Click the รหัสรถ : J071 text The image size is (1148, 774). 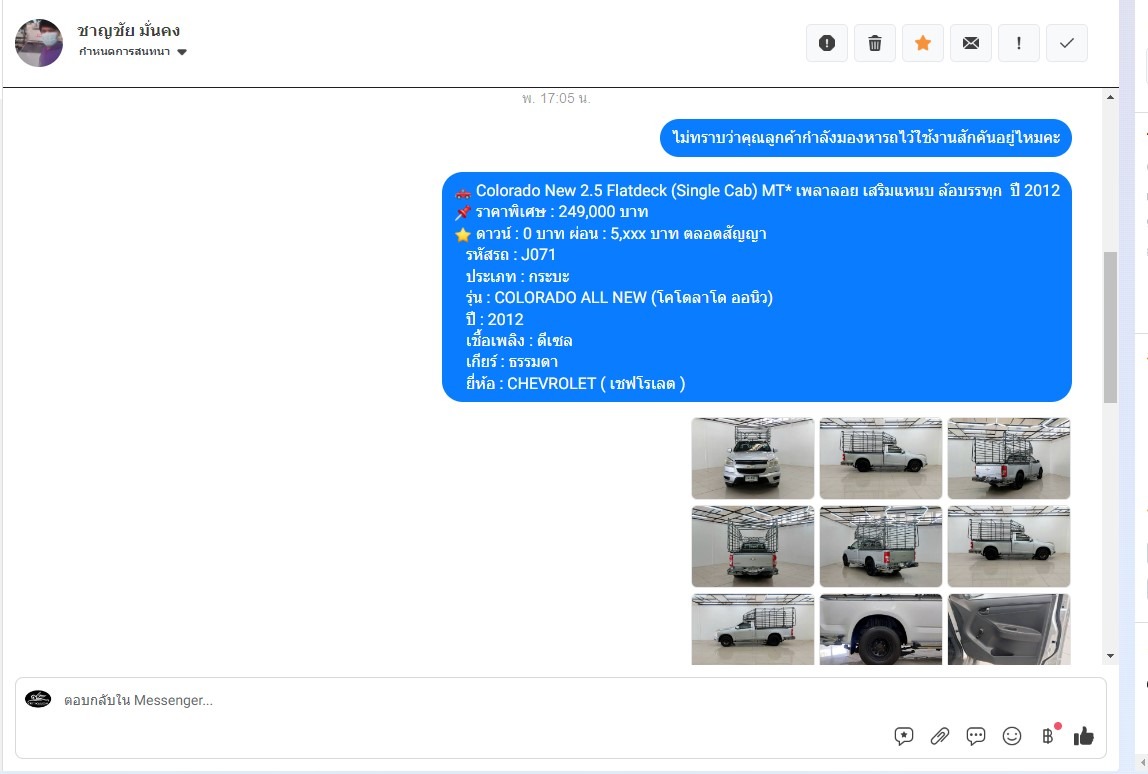[x=510, y=255]
